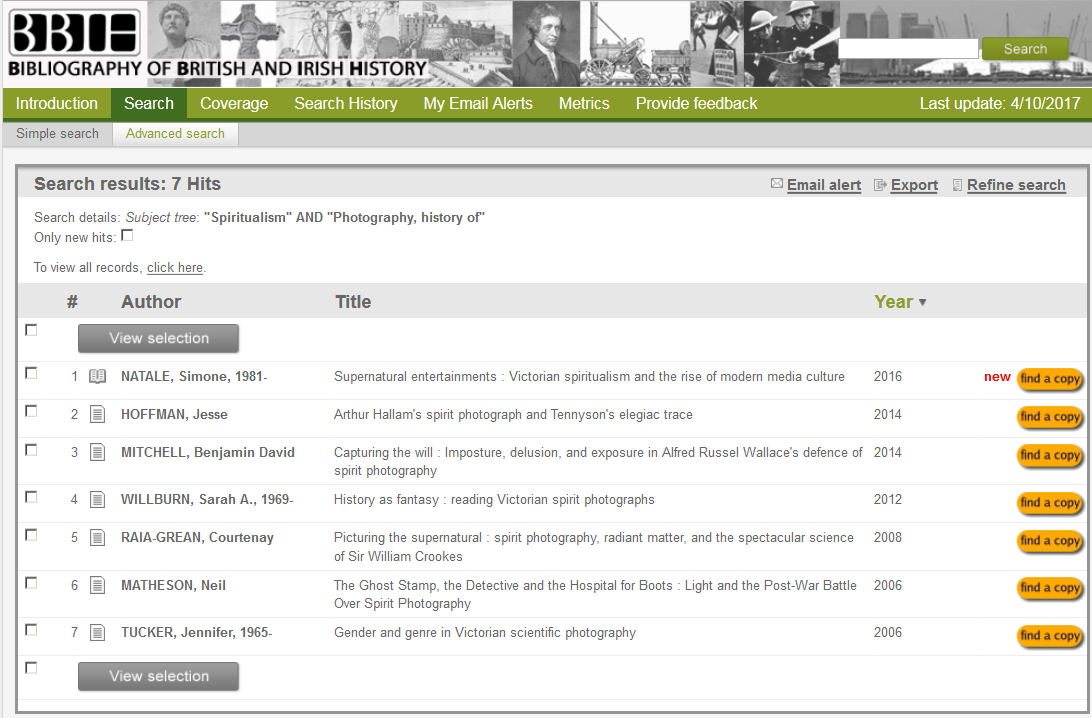Image resolution: width=1092 pixels, height=718 pixels.
Task: Sort results by Year column arrow
Action: coord(922,303)
